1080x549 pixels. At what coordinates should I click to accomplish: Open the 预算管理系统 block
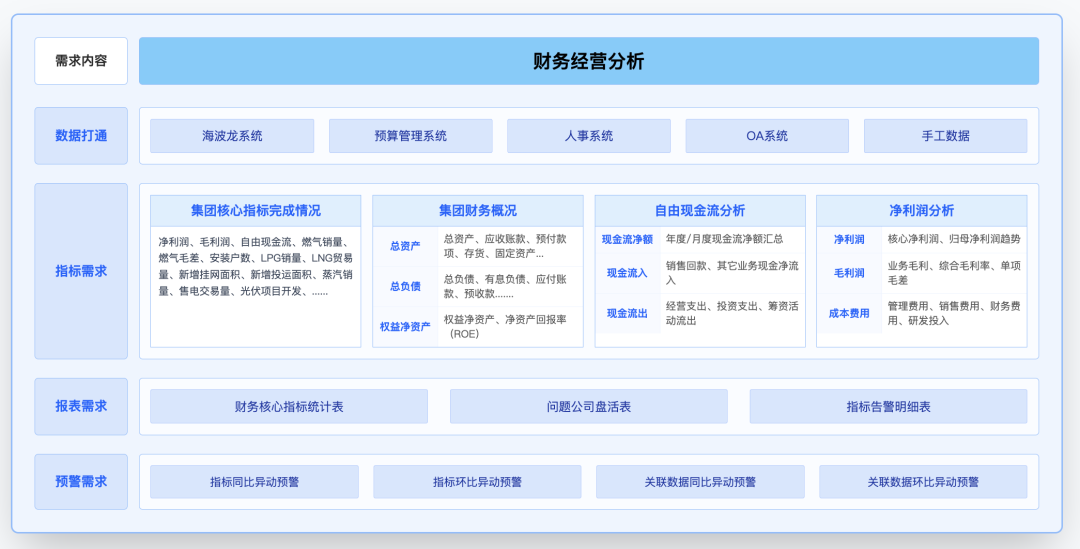[410, 136]
